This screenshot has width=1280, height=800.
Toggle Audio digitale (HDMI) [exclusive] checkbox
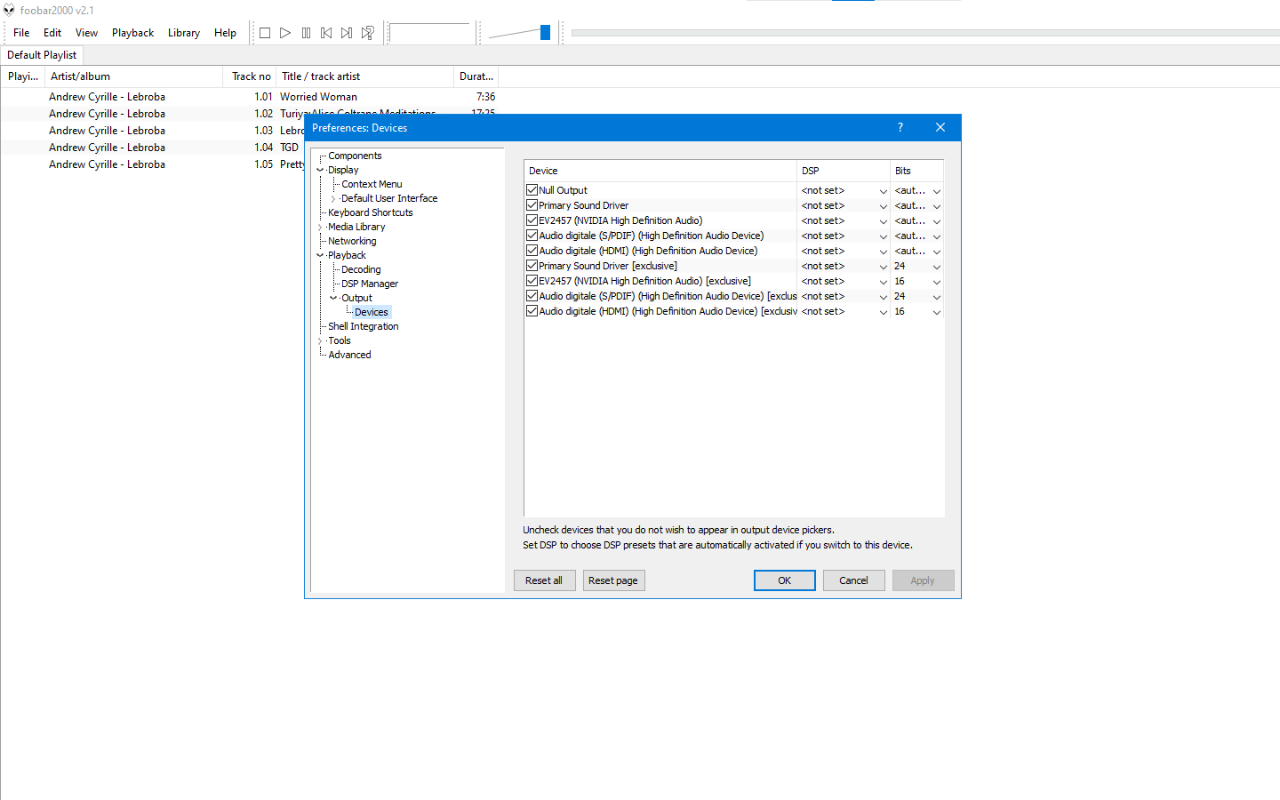[x=532, y=311]
